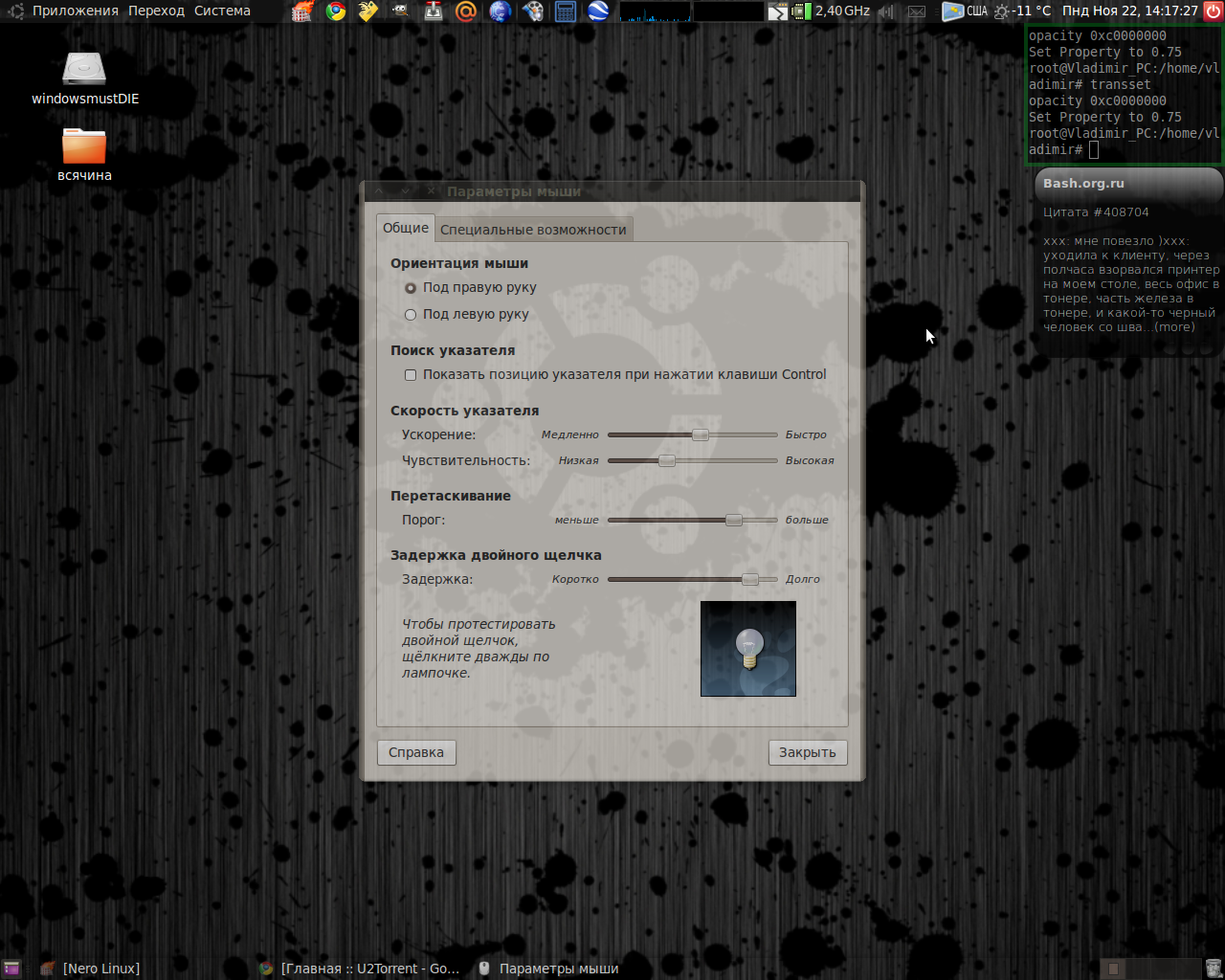Click the 'Справка' button
The height and width of the screenshot is (980, 1225).
point(416,752)
